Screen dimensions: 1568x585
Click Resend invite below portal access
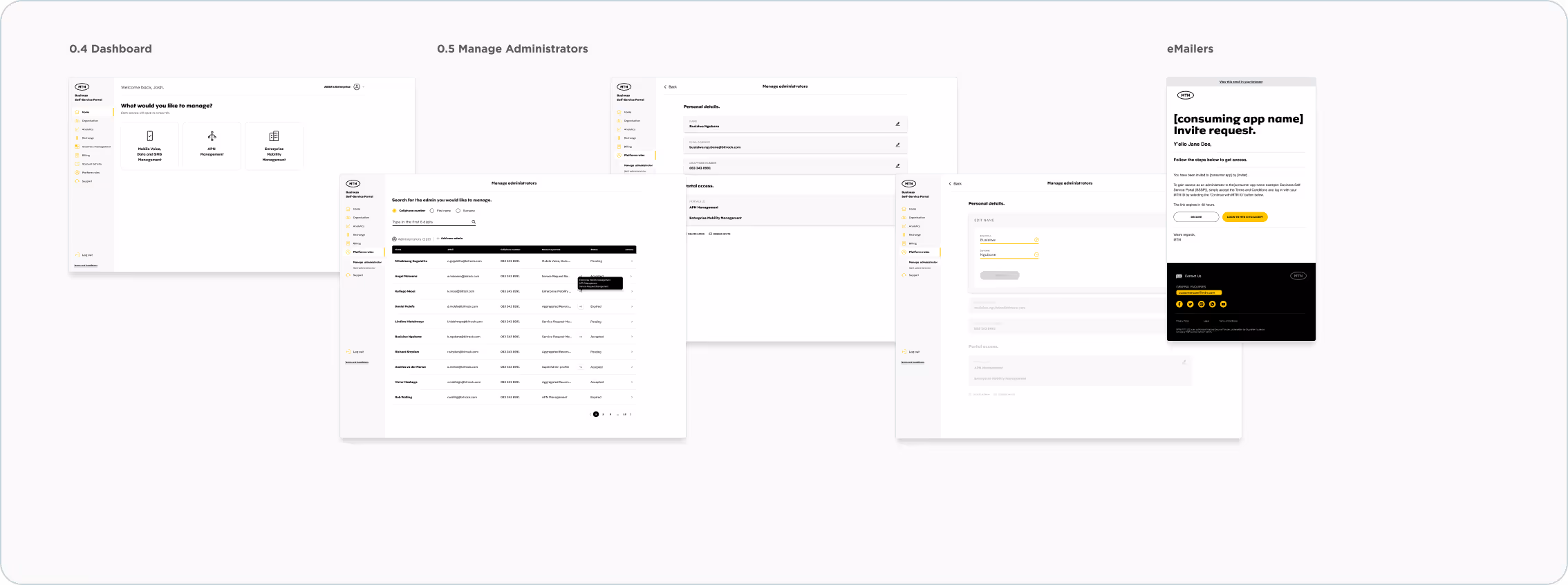click(720, 234)
